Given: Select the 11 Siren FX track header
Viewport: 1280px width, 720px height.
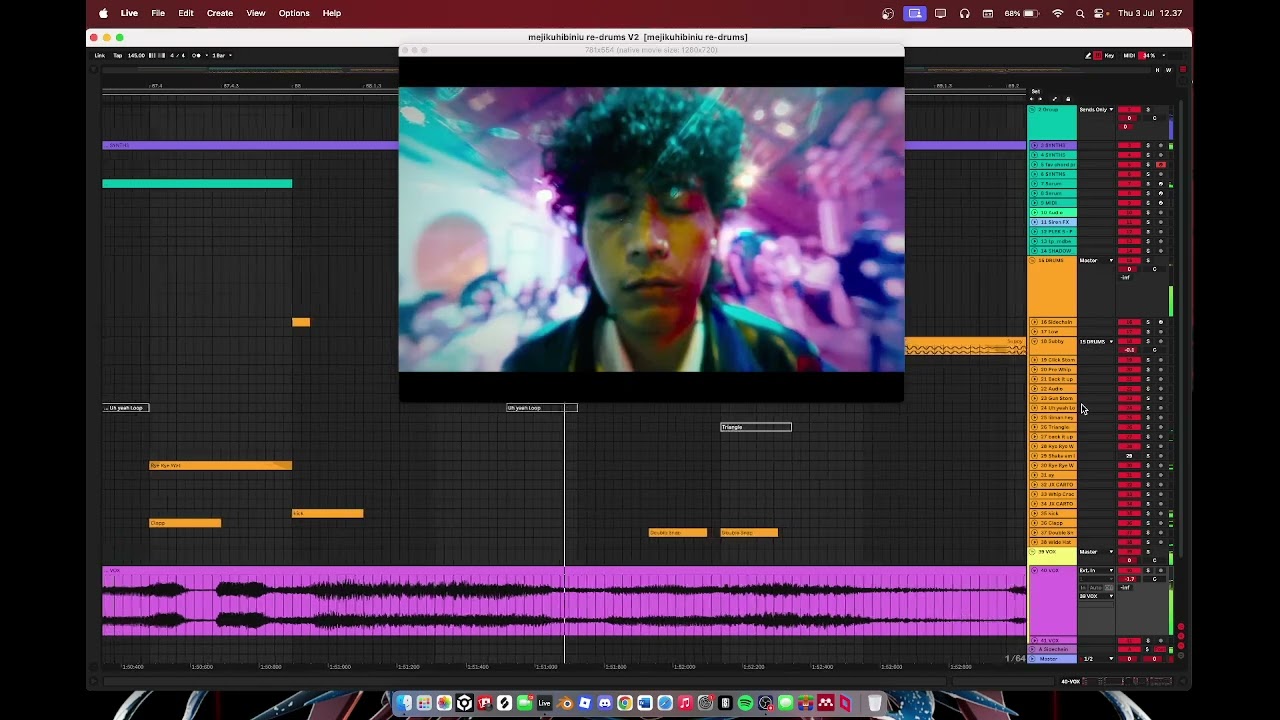Looking at the screenshot, I should 1054,222.
